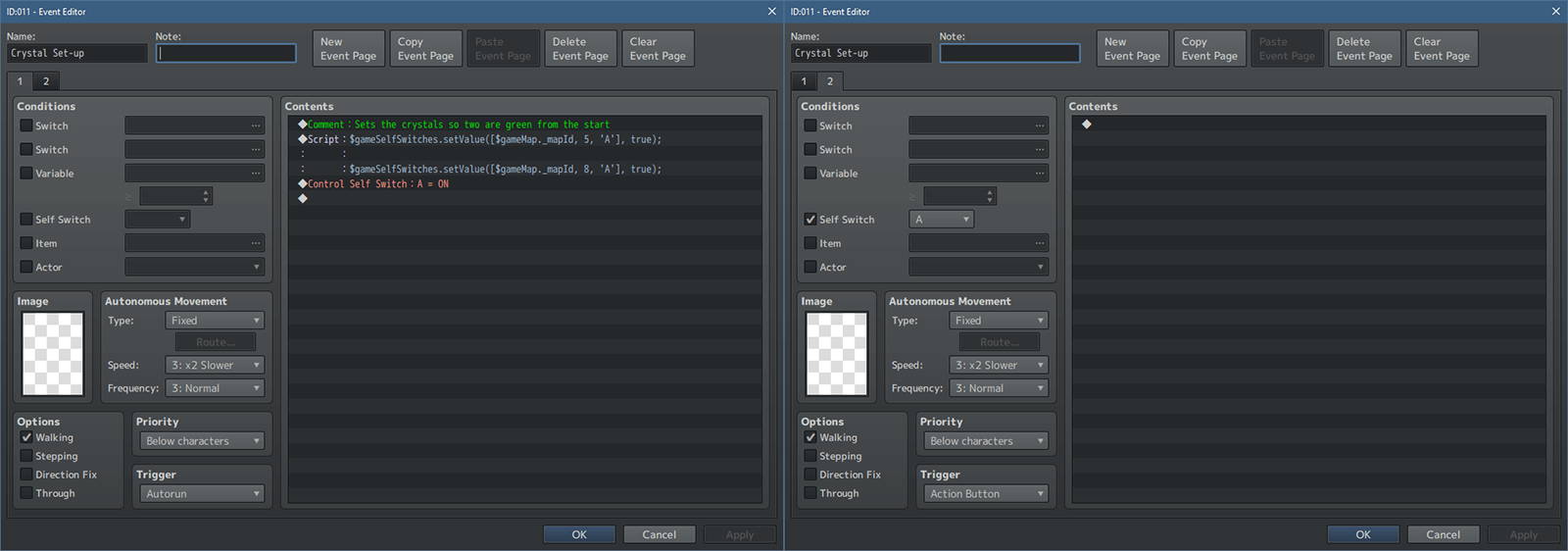
Task: Enable Item condition in right window
Action: click(810, 243)
